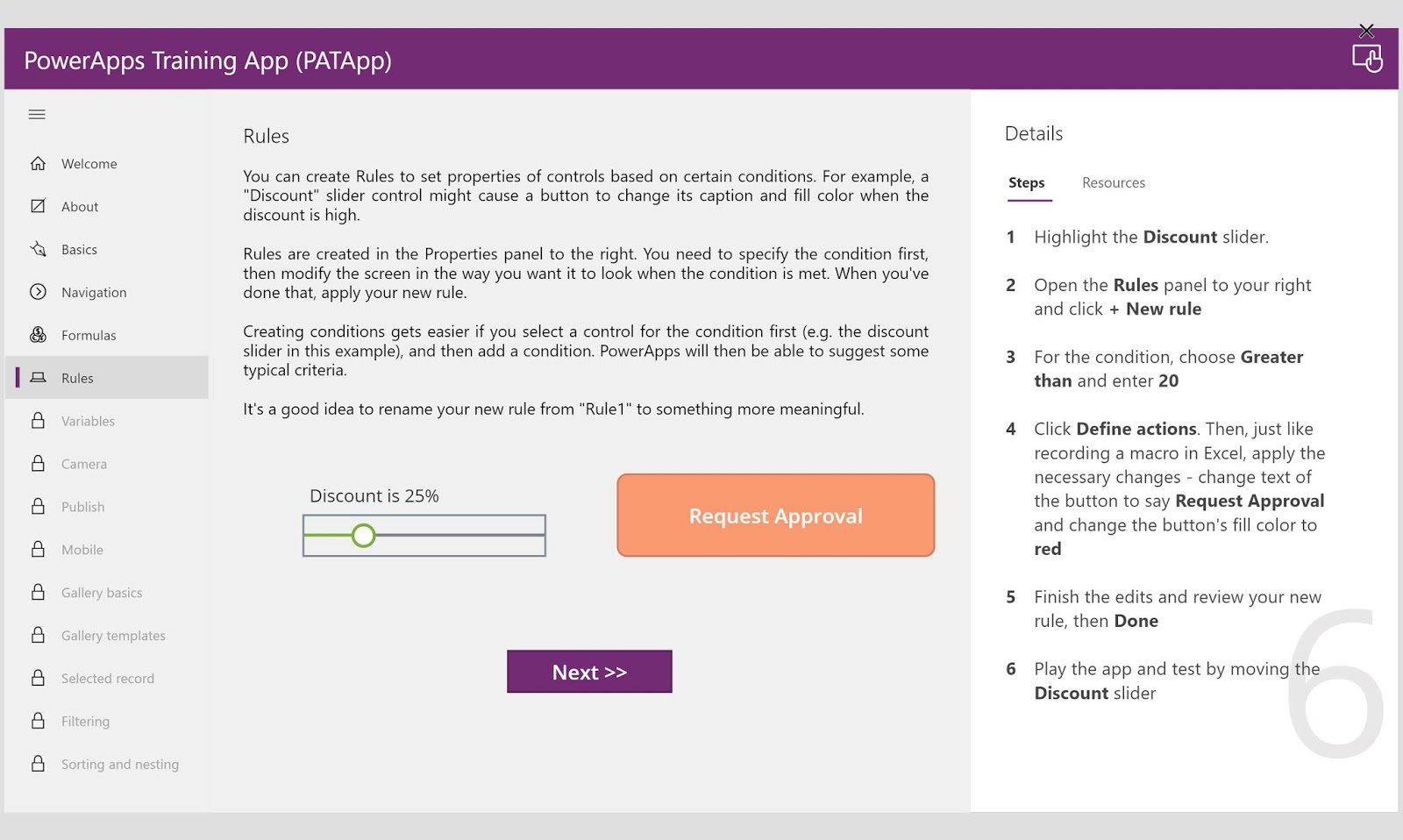Screen dimensions: 1403x840
Task: Select the Rules menu item
Action: click(107, 378)
